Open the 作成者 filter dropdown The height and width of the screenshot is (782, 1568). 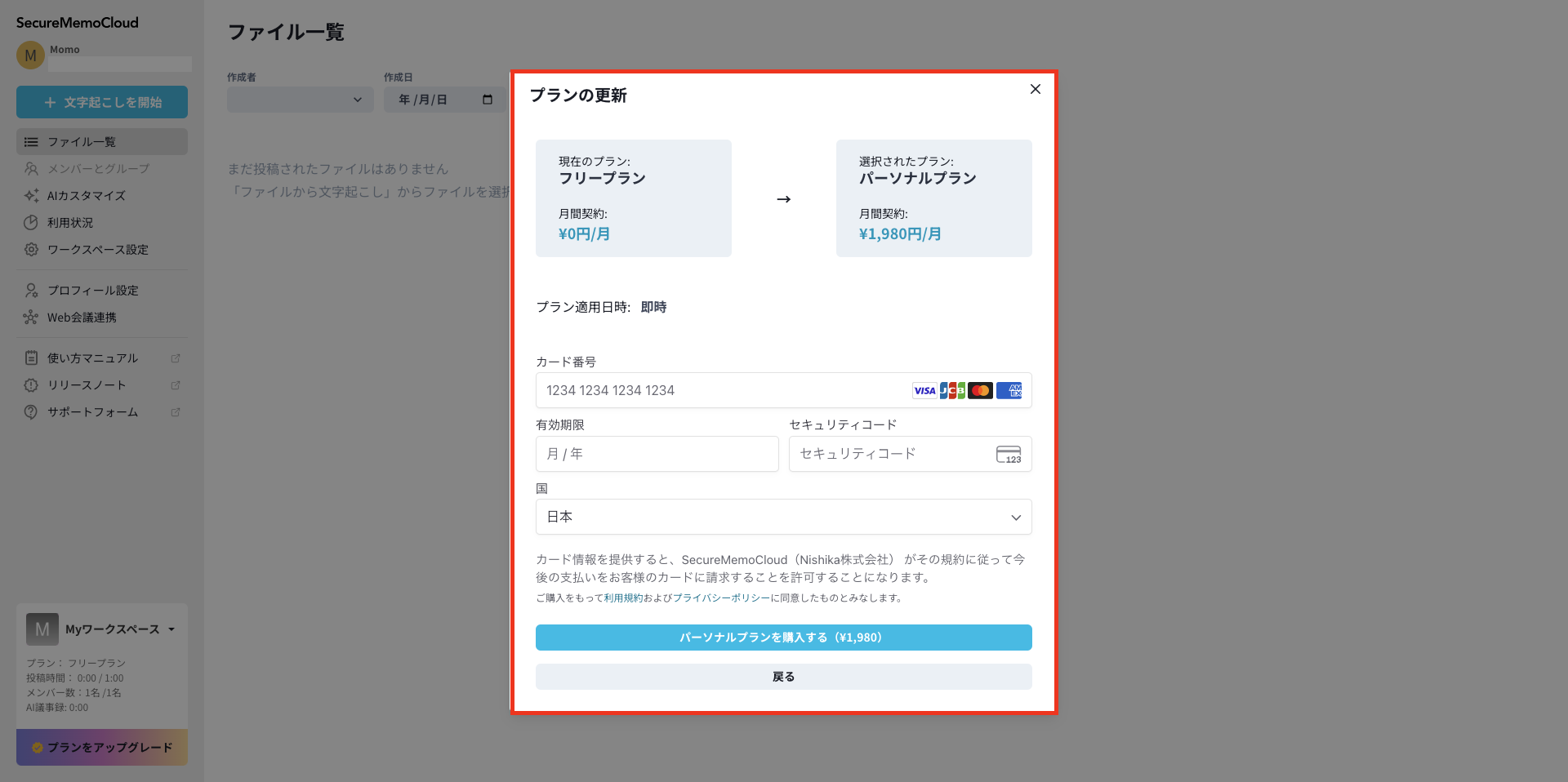click(300, 100)
